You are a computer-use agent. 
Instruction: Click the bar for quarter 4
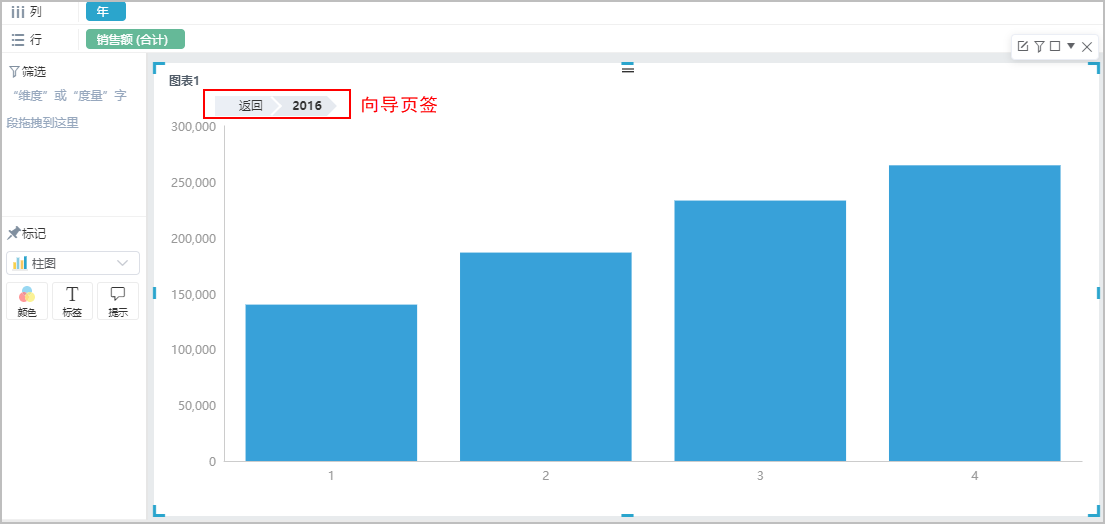[x=975, y=313]
